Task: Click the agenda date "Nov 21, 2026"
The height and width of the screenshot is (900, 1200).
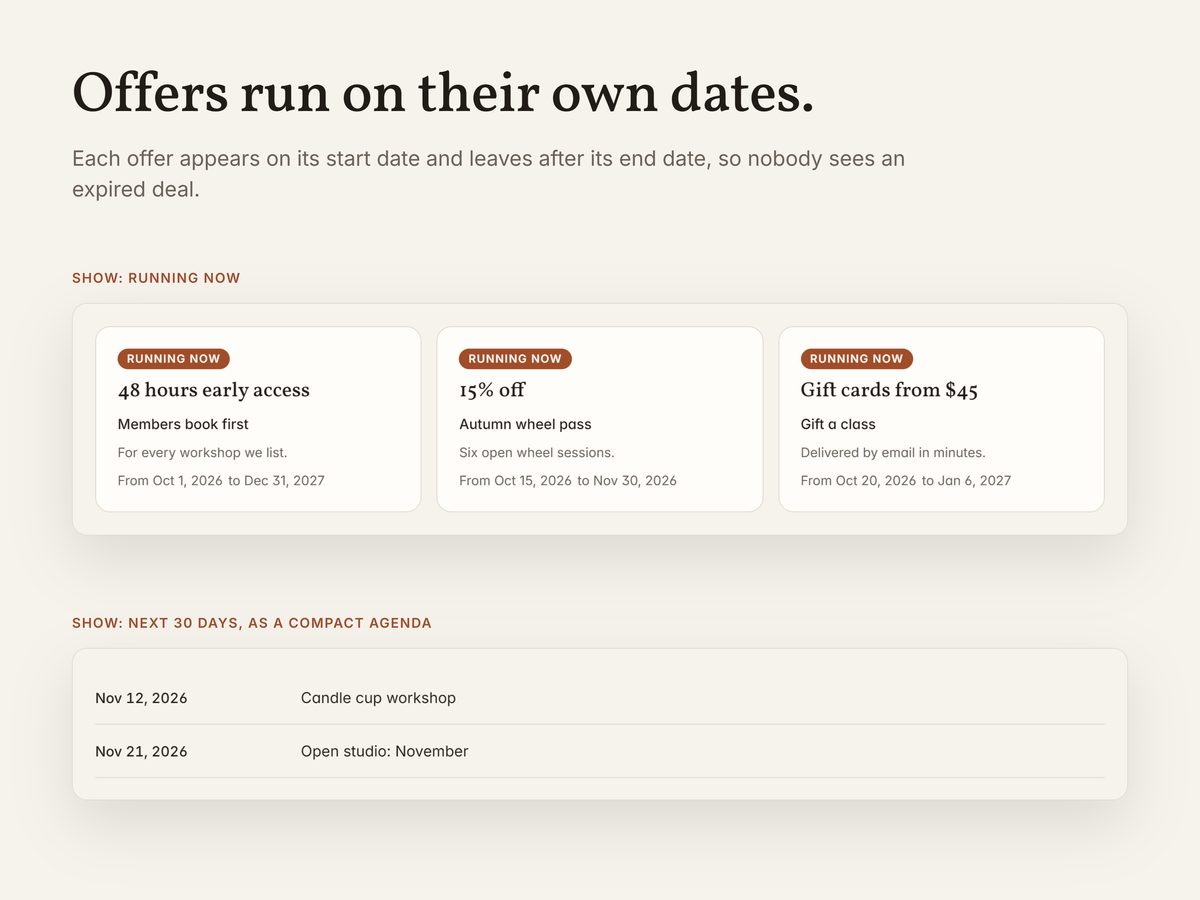Action: (x=141, y=751)
